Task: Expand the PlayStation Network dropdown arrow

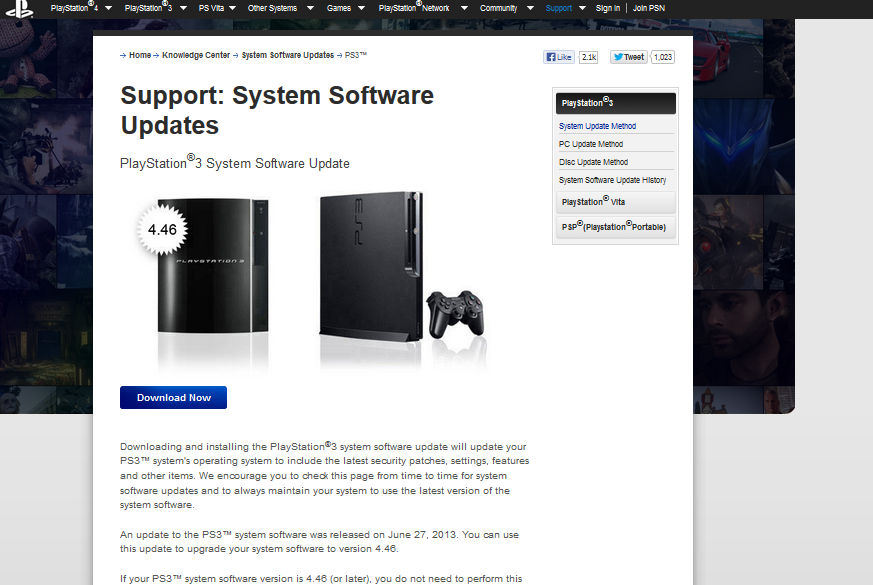Action: pyautogui.click(x=464, y=8)
